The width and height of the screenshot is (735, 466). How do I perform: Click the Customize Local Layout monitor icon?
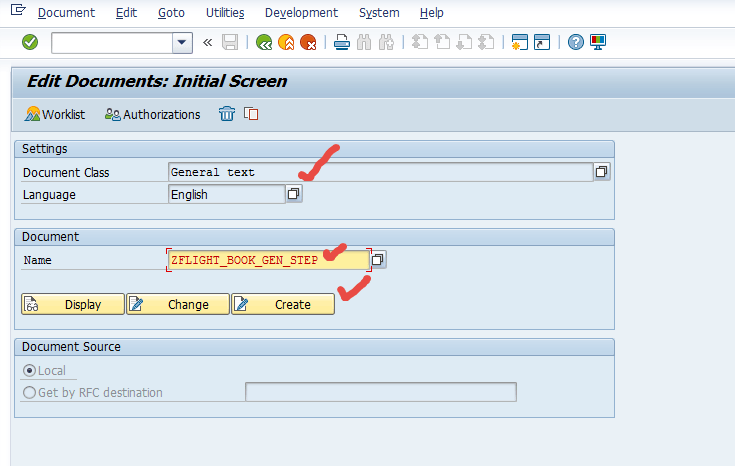click(x=598, y=42)
